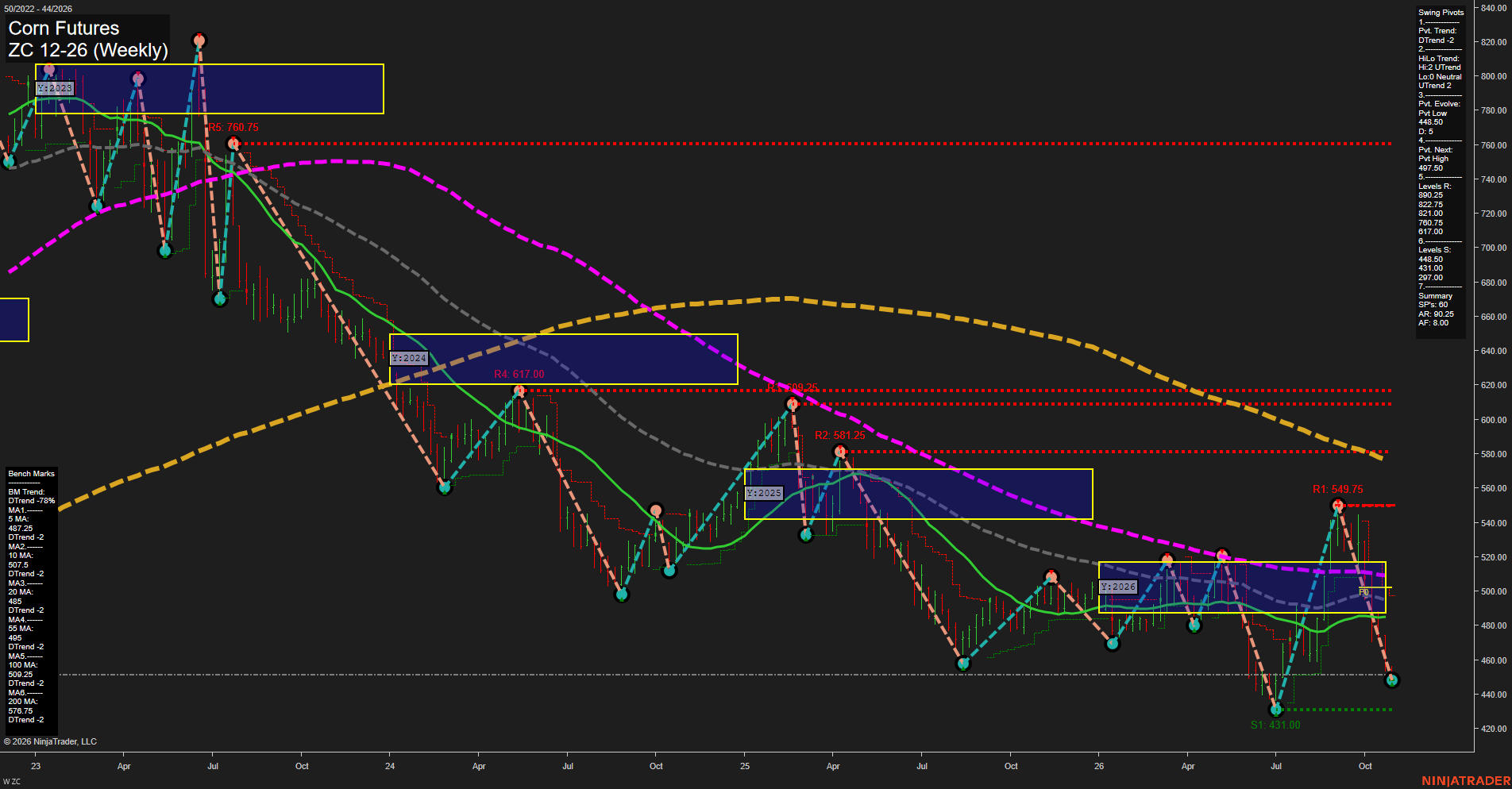
Task: Click the 20 MA: row in Bench Marks
Action: 21,592
